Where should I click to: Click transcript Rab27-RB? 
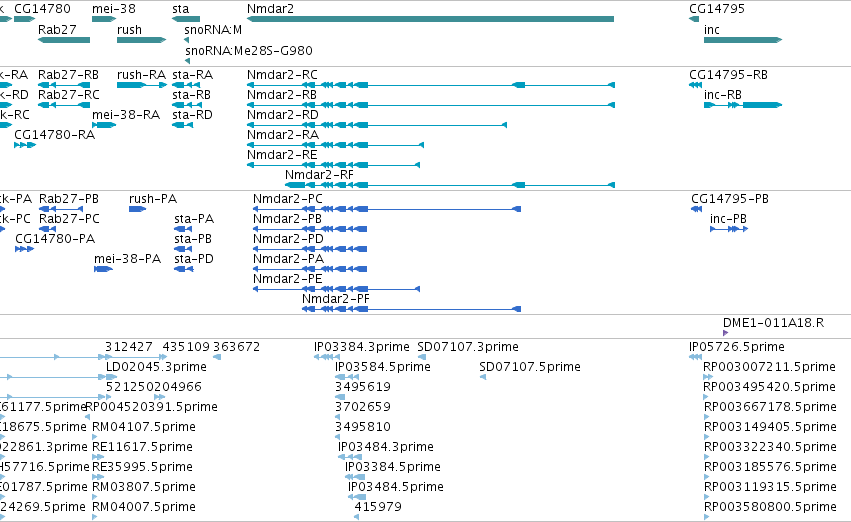click(64, 85)
